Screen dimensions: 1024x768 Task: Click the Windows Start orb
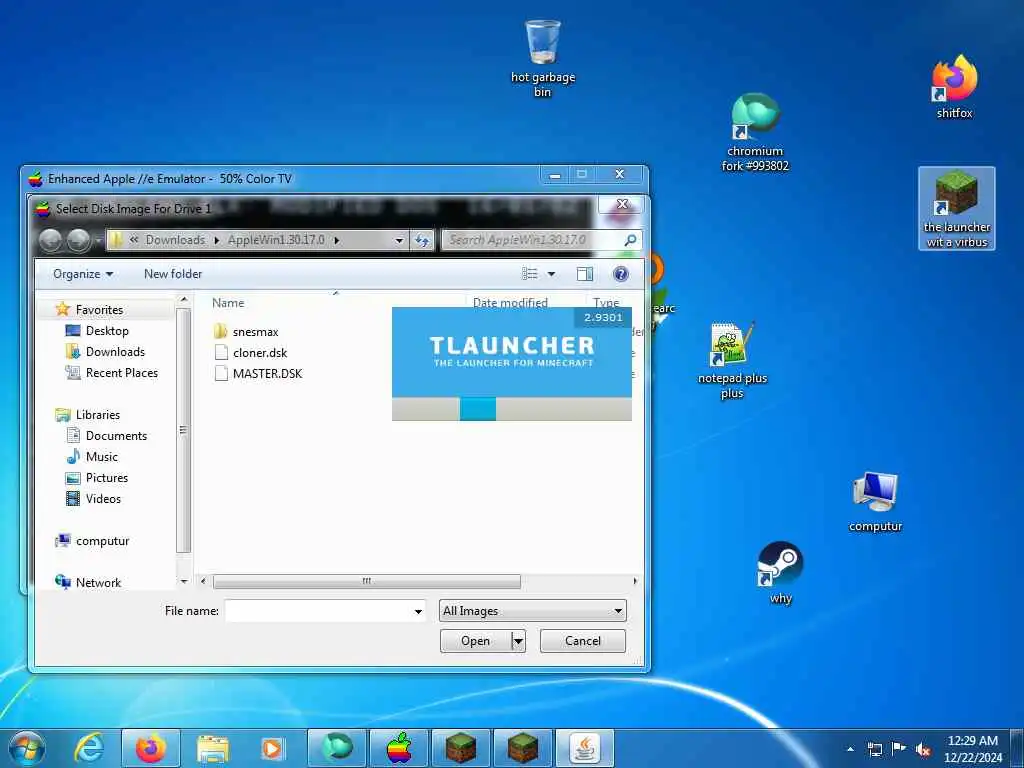(x=26, y=748)
